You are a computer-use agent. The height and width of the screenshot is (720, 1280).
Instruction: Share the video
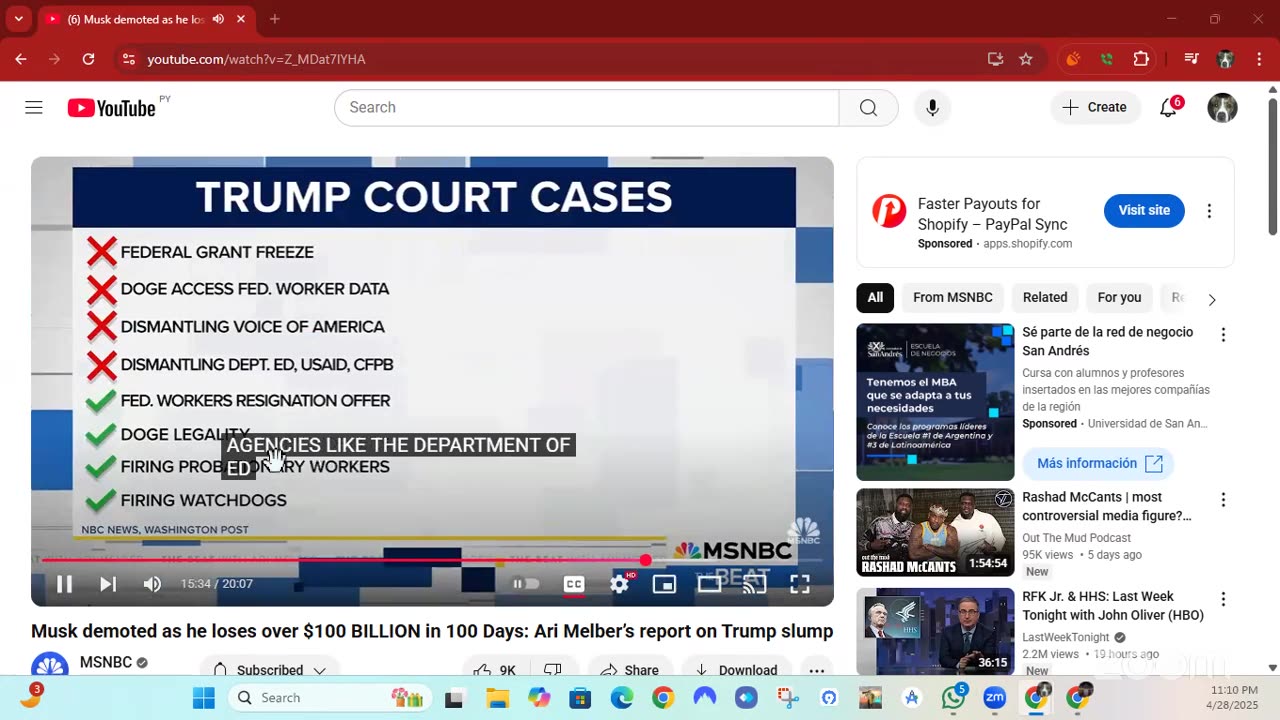point(629,670)
